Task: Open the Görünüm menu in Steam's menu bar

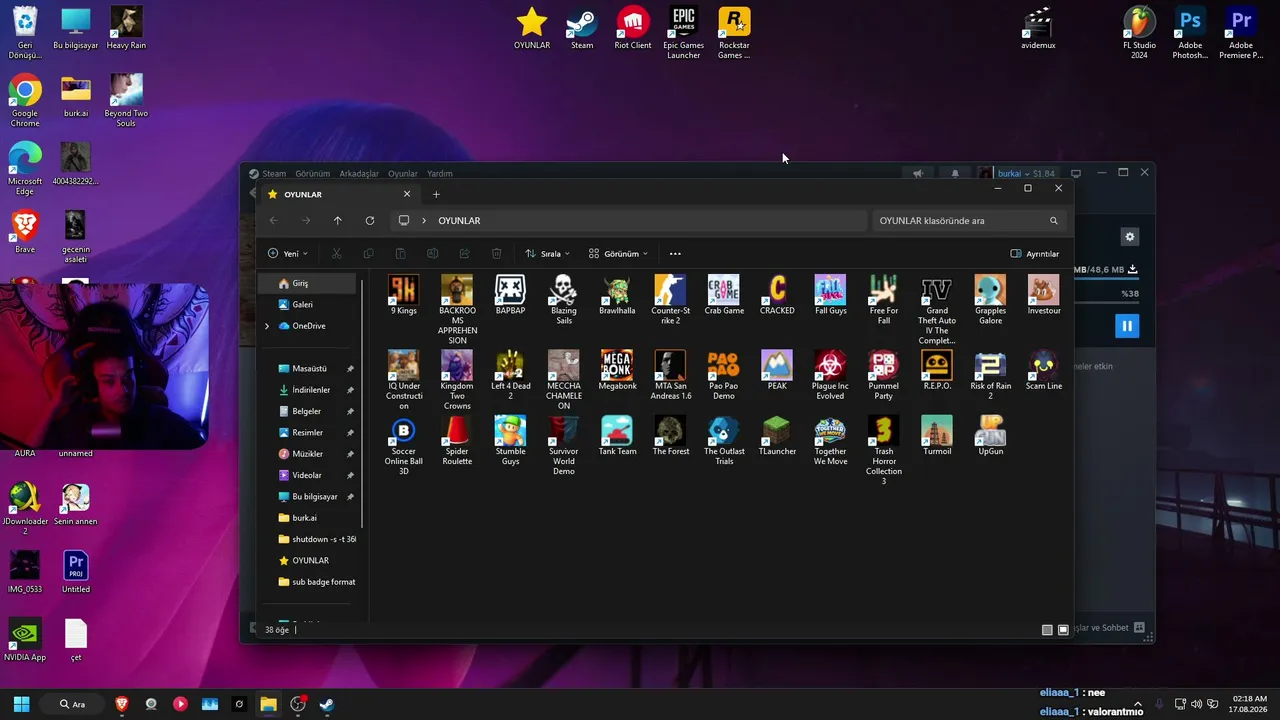Action: [x=313, y=174]
